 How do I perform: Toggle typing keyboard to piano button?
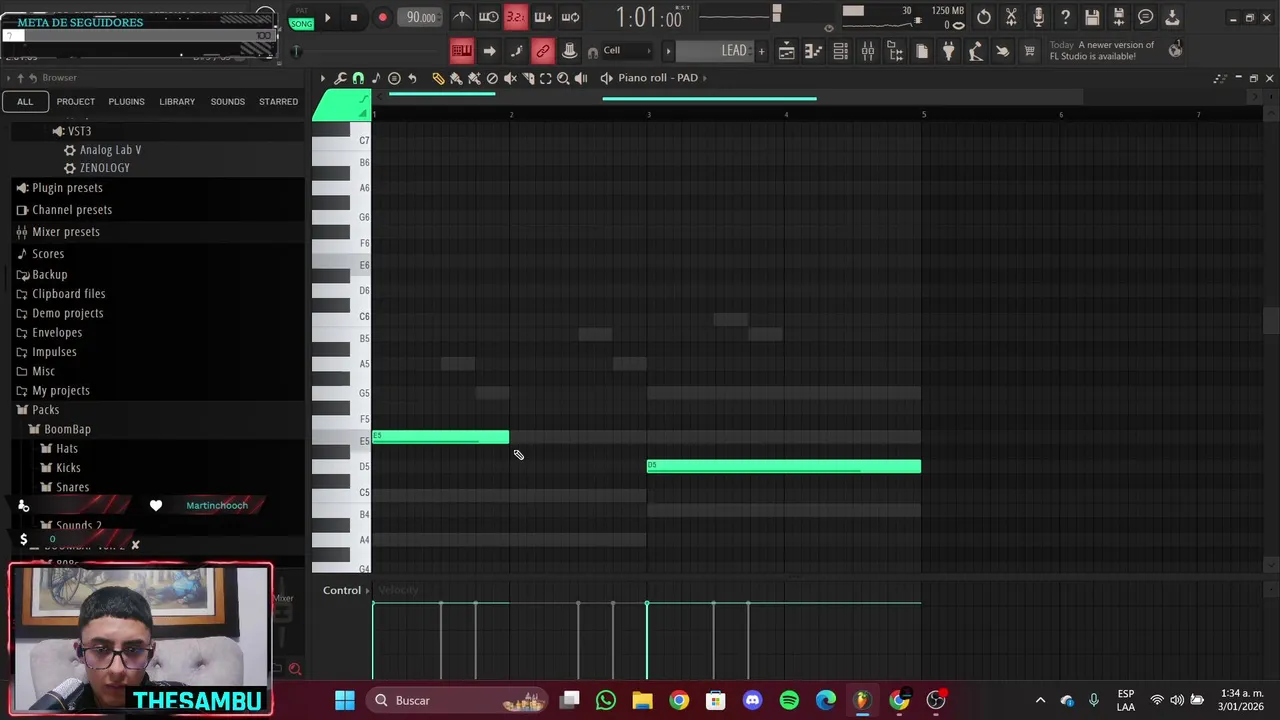click(x=461, y=51)
